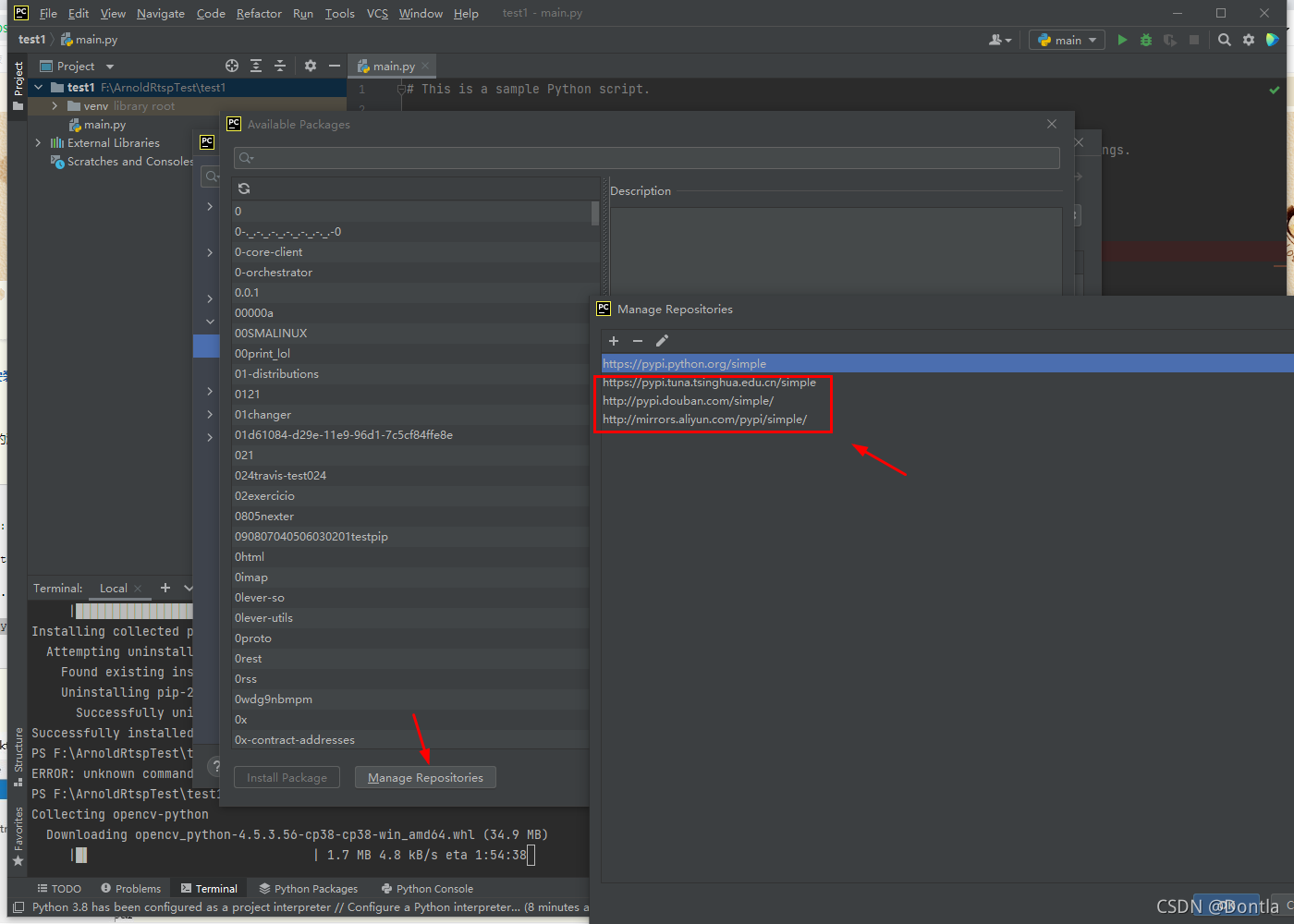Image resolution: width=1294 pixels, height=924 pixels.
Task: Select package 0x-contract-addresses
Action: 410,739
